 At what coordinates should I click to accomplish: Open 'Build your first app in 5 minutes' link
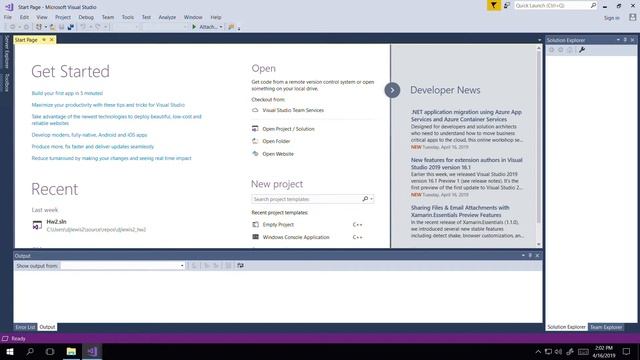67,93
